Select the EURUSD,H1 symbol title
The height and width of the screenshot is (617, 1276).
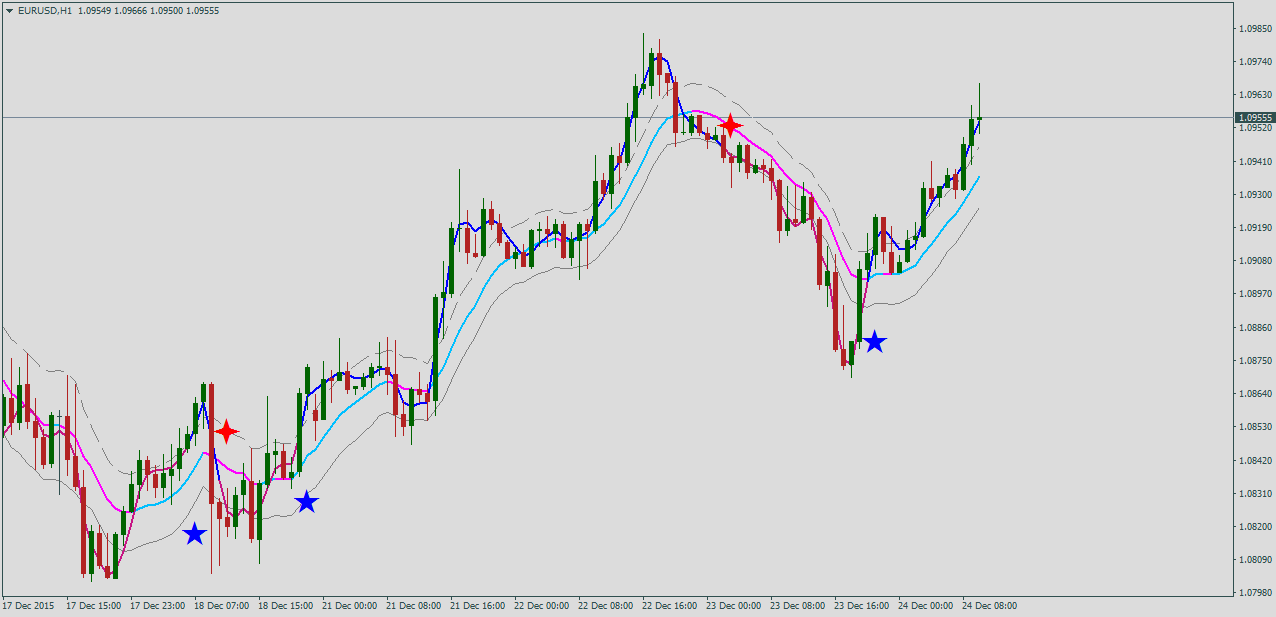[x=44, y=11]
